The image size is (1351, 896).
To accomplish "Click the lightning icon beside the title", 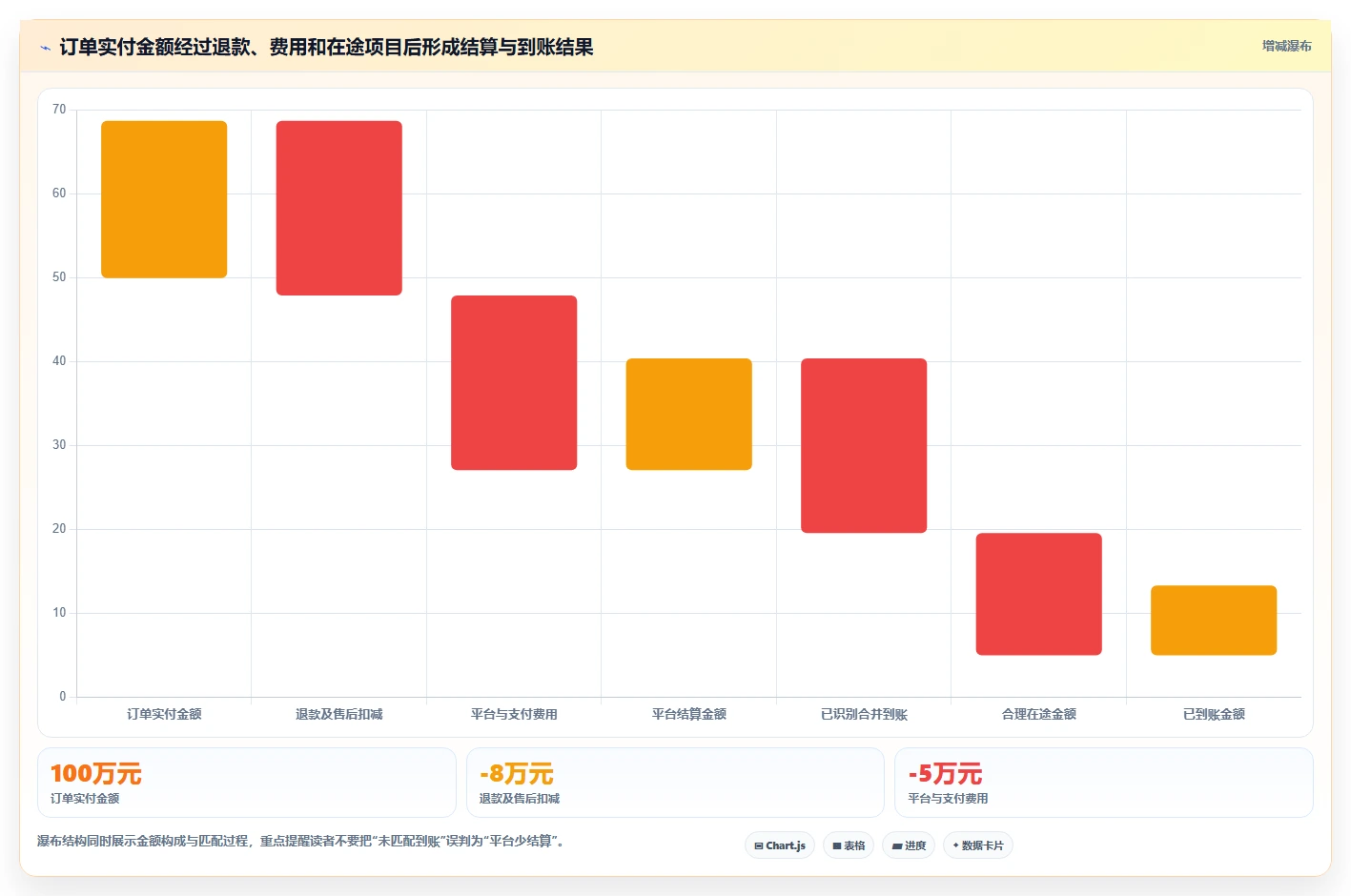I will (45, 48).
